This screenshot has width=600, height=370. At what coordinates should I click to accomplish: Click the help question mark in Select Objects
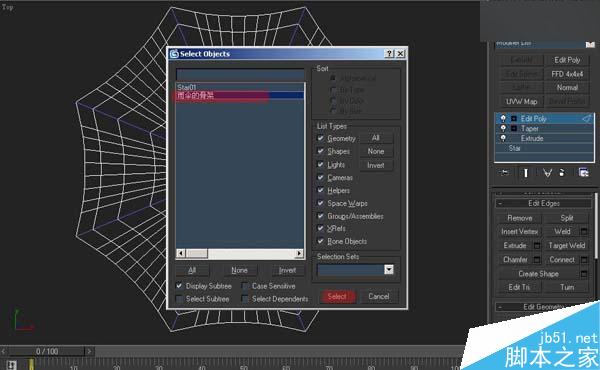tap(389, 54)
